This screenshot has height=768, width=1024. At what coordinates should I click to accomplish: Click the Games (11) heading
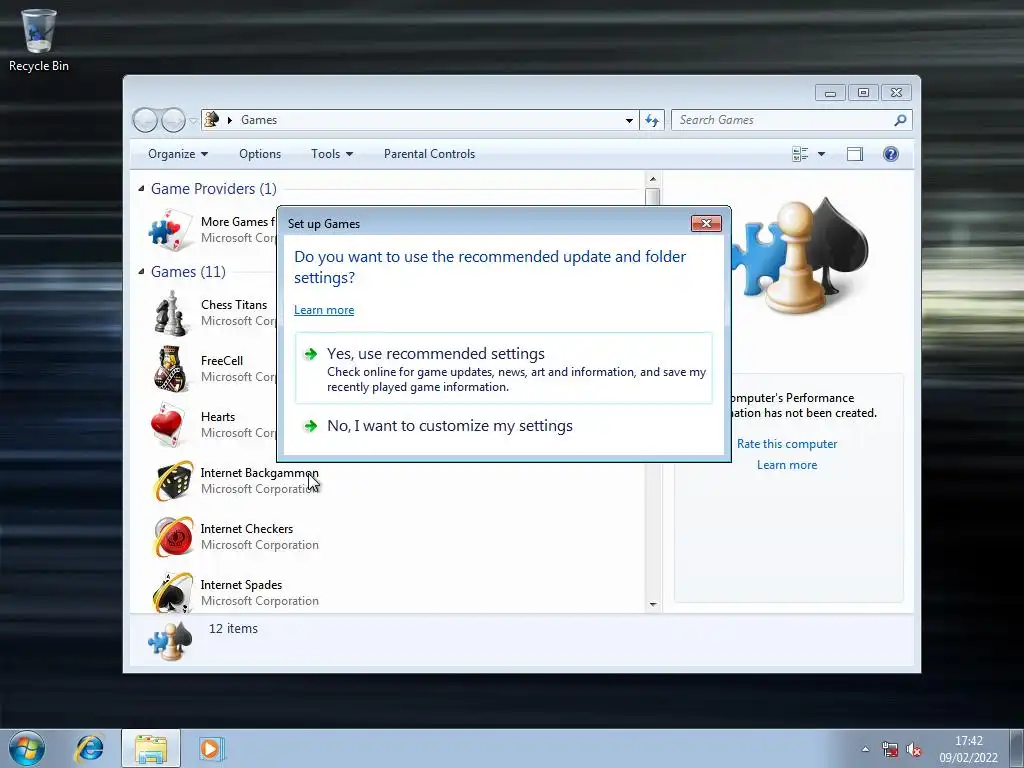pyautogui.click(x=188, y=272)
